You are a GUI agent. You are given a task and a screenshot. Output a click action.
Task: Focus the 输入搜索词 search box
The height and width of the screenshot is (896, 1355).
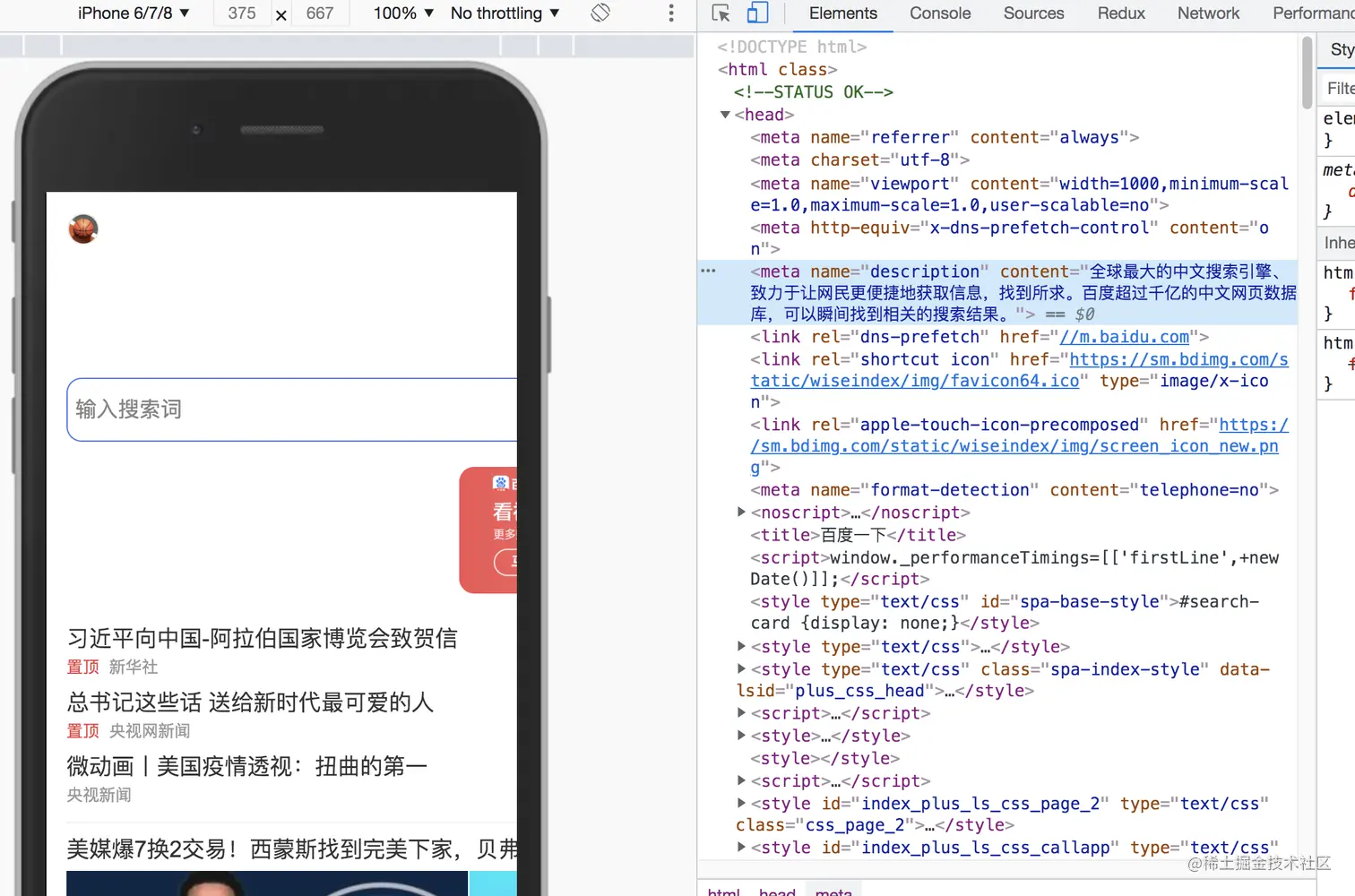point(292,409)
